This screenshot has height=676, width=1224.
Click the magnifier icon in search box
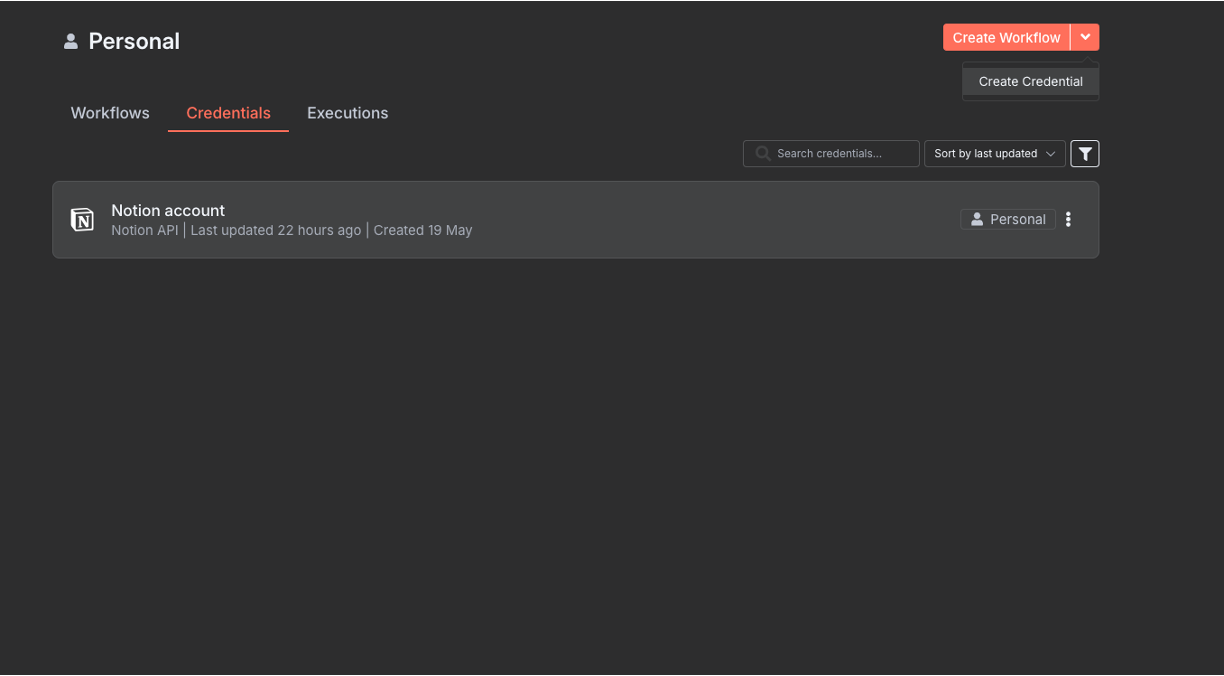point(763,154)
